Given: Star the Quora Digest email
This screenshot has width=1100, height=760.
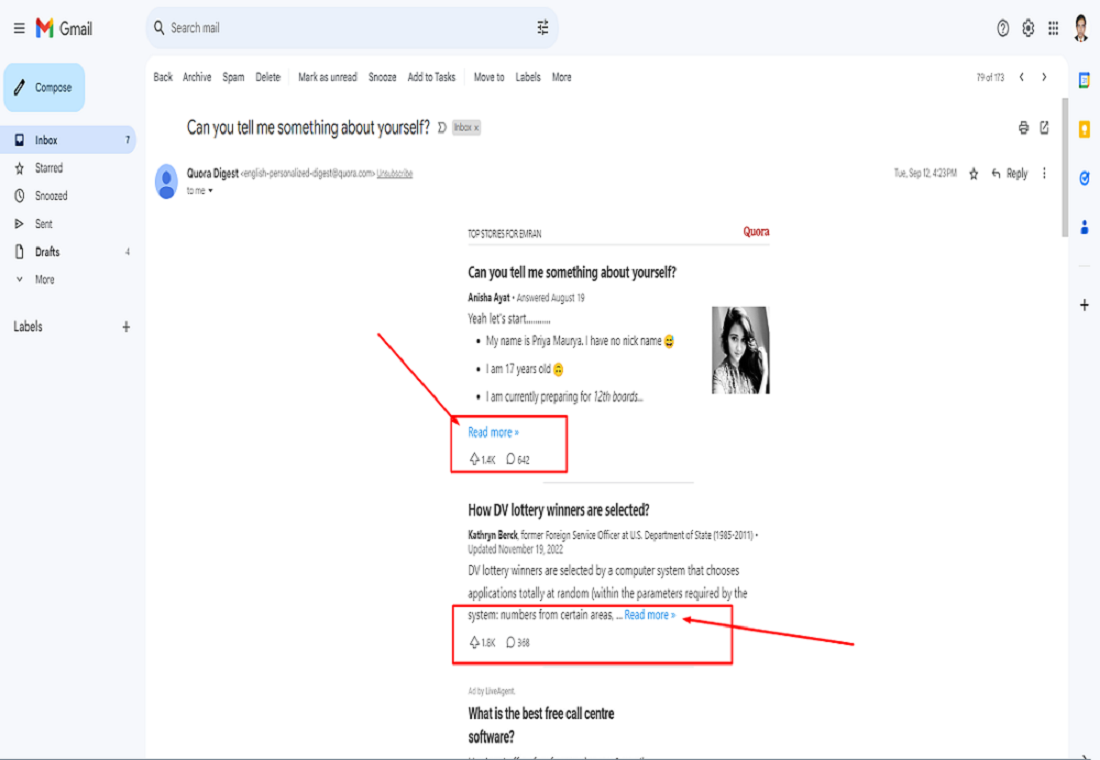Looking at the screenshot, I should click(973, 173).
